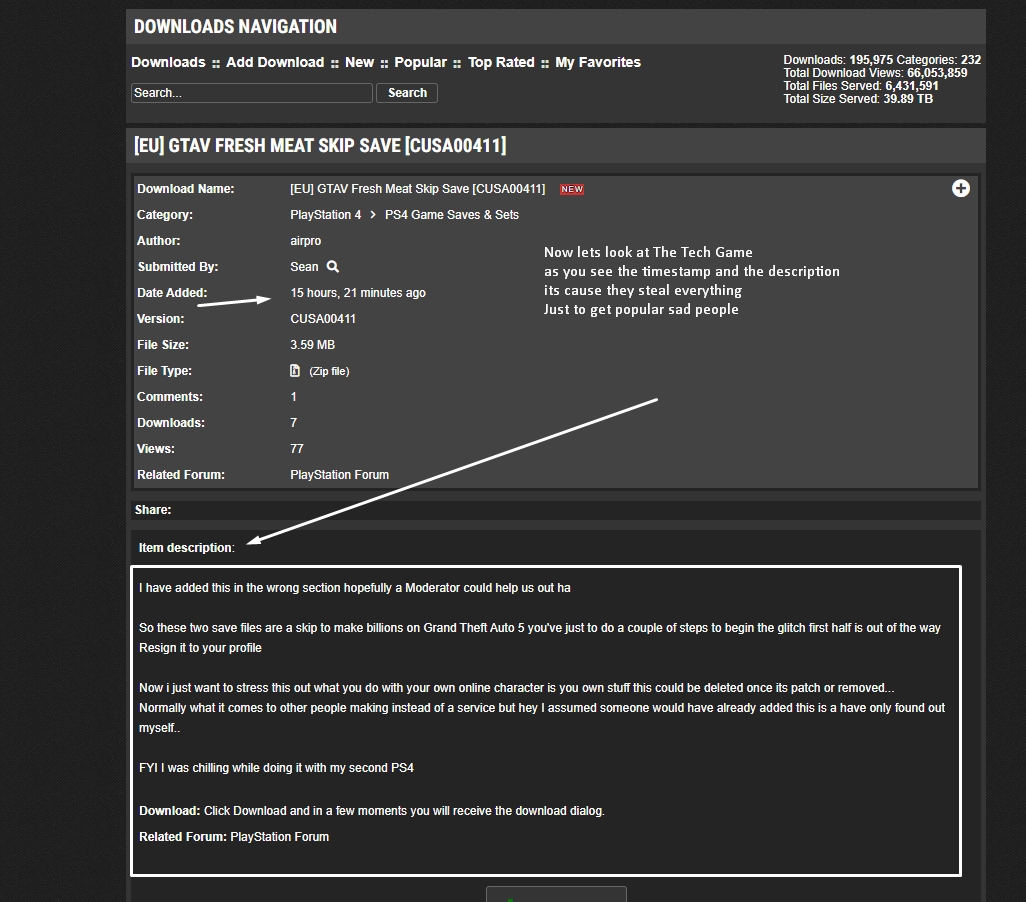This screenshot has width=1026, height=902.
Task: Click the plus icon at the top right
Action: (960, 188)
